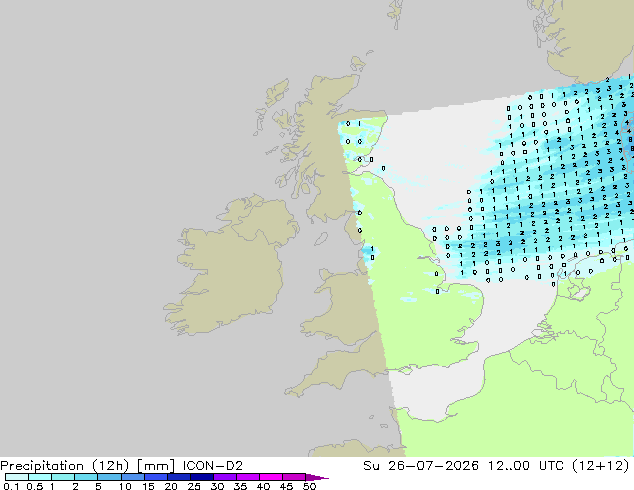Click the purple above-50 arrow at legend end
The height and width of the screenshot is (490, 634).
tap(317, 477)
